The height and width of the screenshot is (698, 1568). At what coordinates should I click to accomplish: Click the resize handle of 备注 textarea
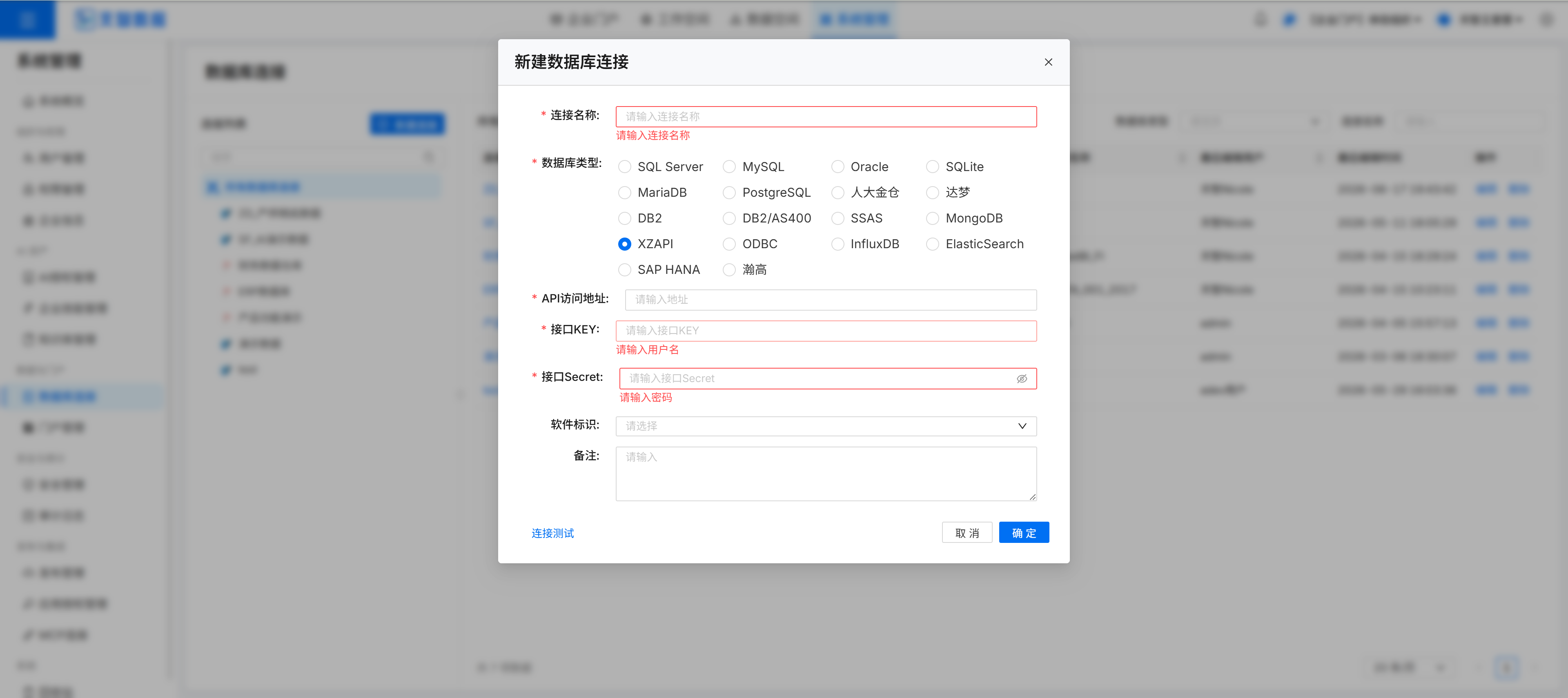point(1032,497)
